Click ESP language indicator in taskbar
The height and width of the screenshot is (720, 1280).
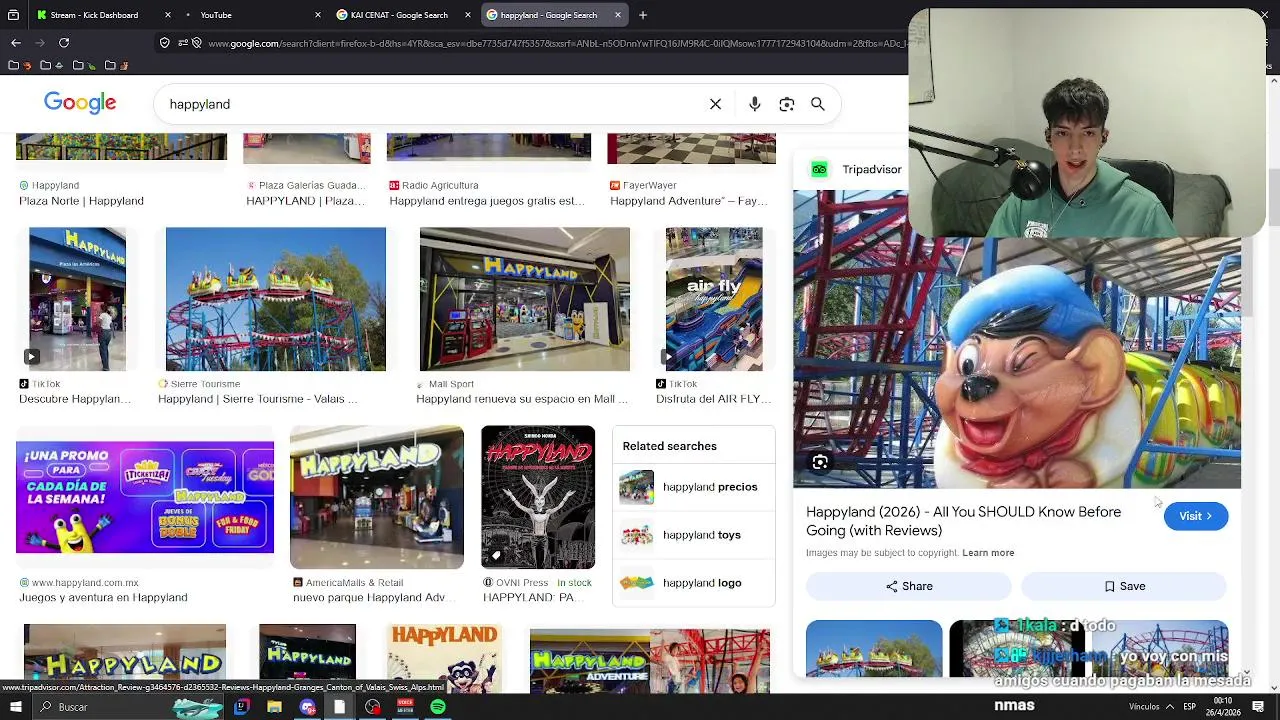tap(1190, 707)
